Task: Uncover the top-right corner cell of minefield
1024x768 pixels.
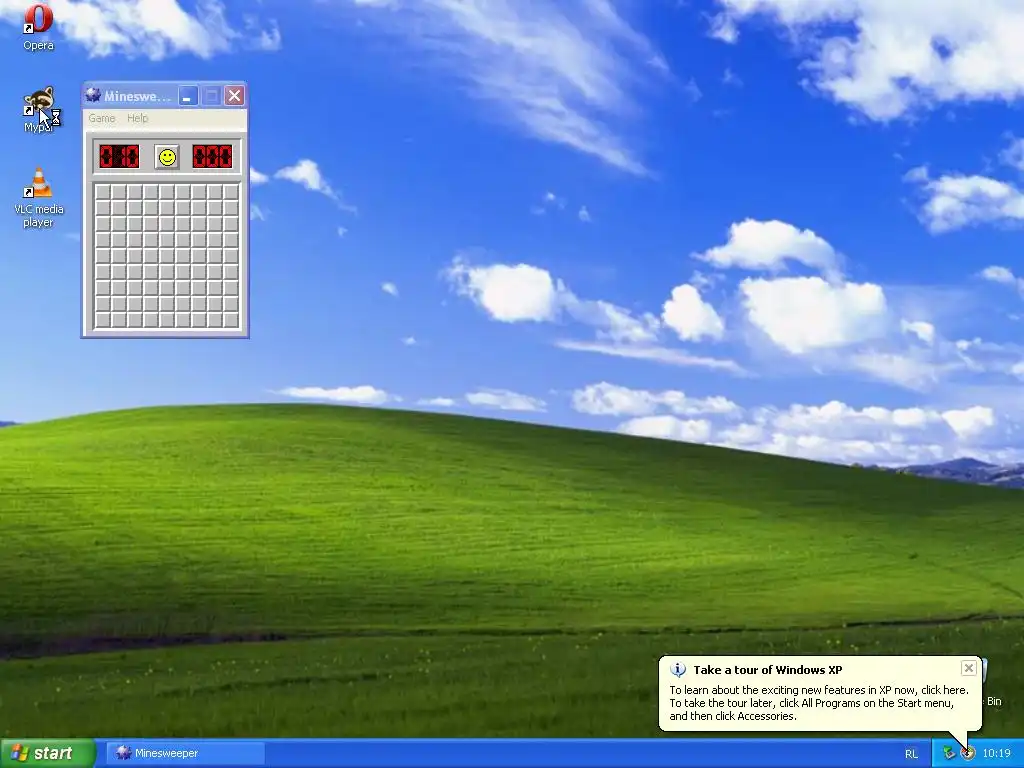Action: [231, 192]
